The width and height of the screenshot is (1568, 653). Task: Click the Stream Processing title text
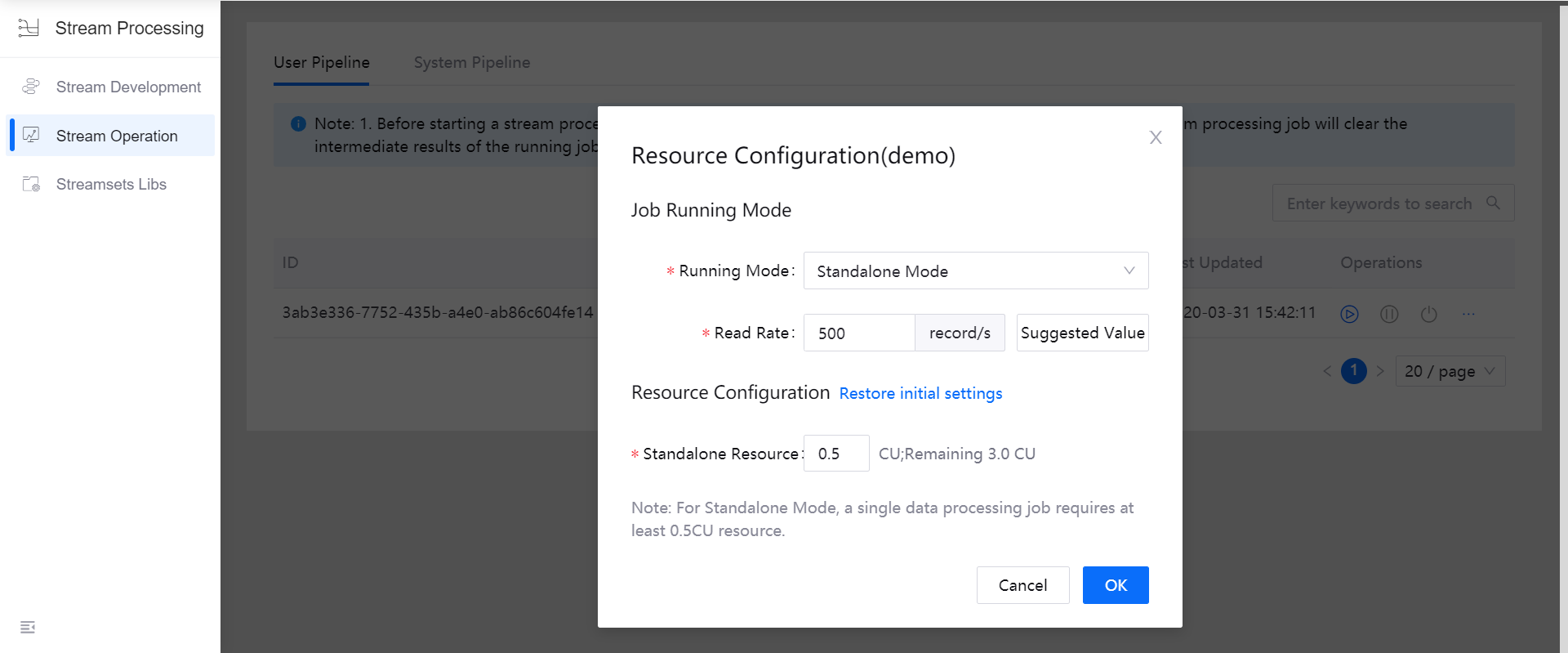coord(129,28)
